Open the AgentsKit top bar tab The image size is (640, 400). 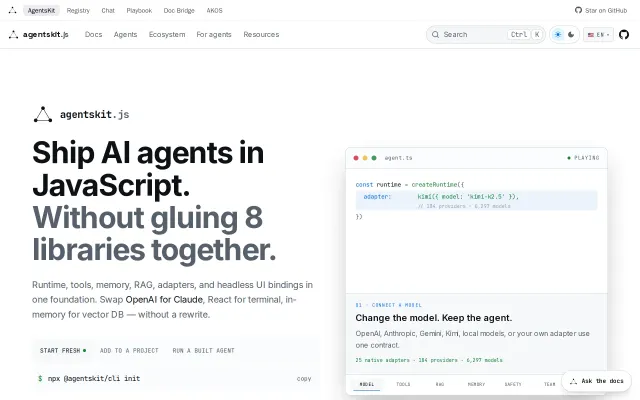(41, 10)
